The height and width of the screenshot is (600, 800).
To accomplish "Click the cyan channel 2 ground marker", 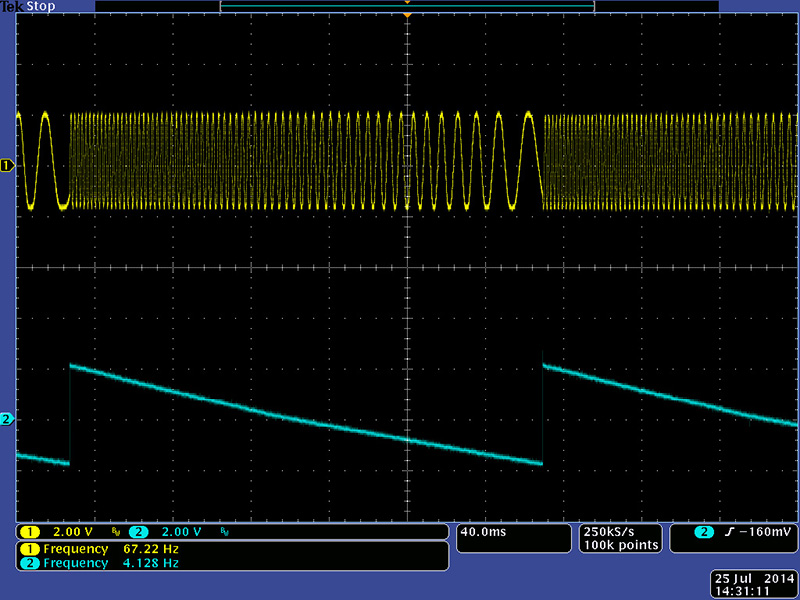I will [8, 419].
